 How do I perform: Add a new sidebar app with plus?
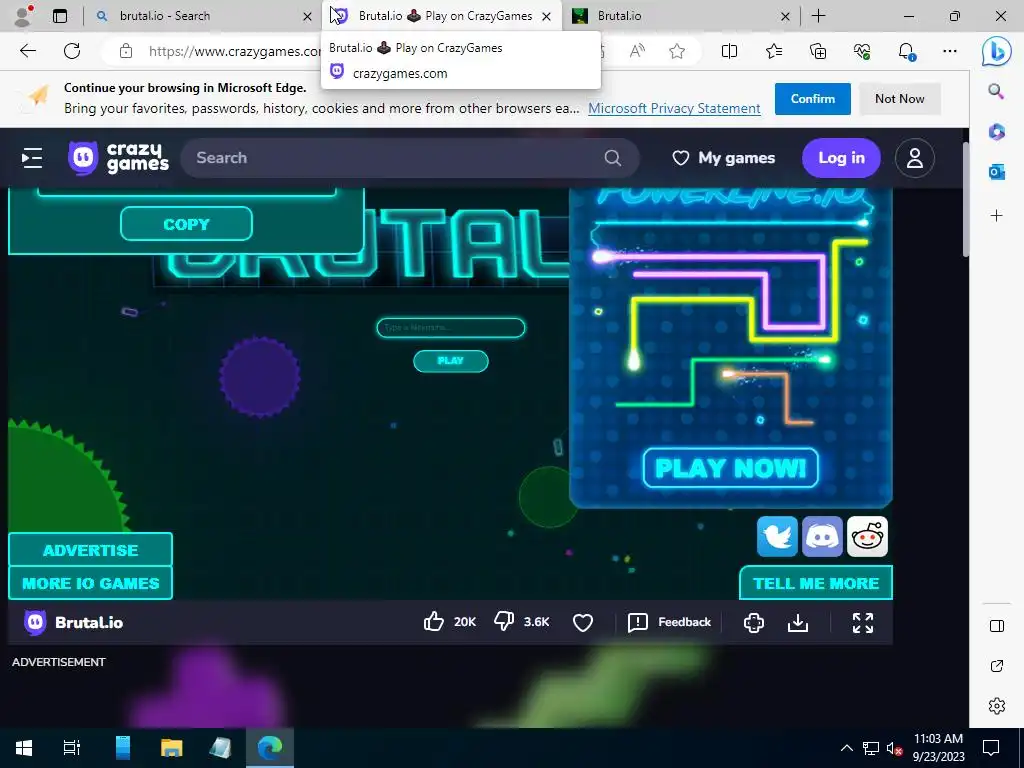click(997, 216)
